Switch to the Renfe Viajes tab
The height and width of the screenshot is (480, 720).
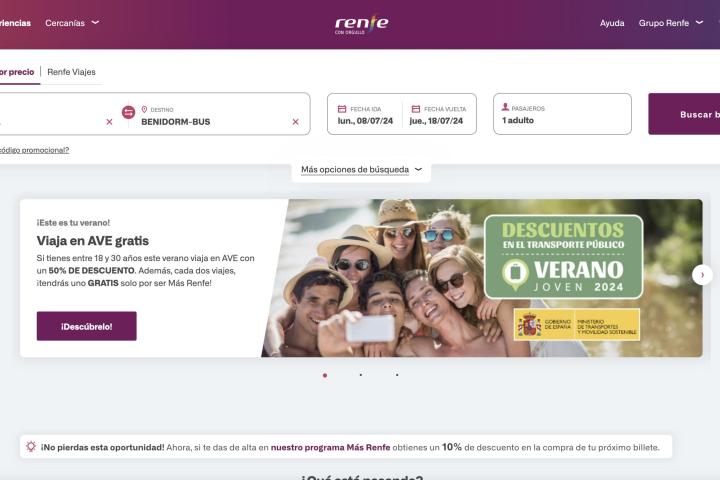(71, 72)
